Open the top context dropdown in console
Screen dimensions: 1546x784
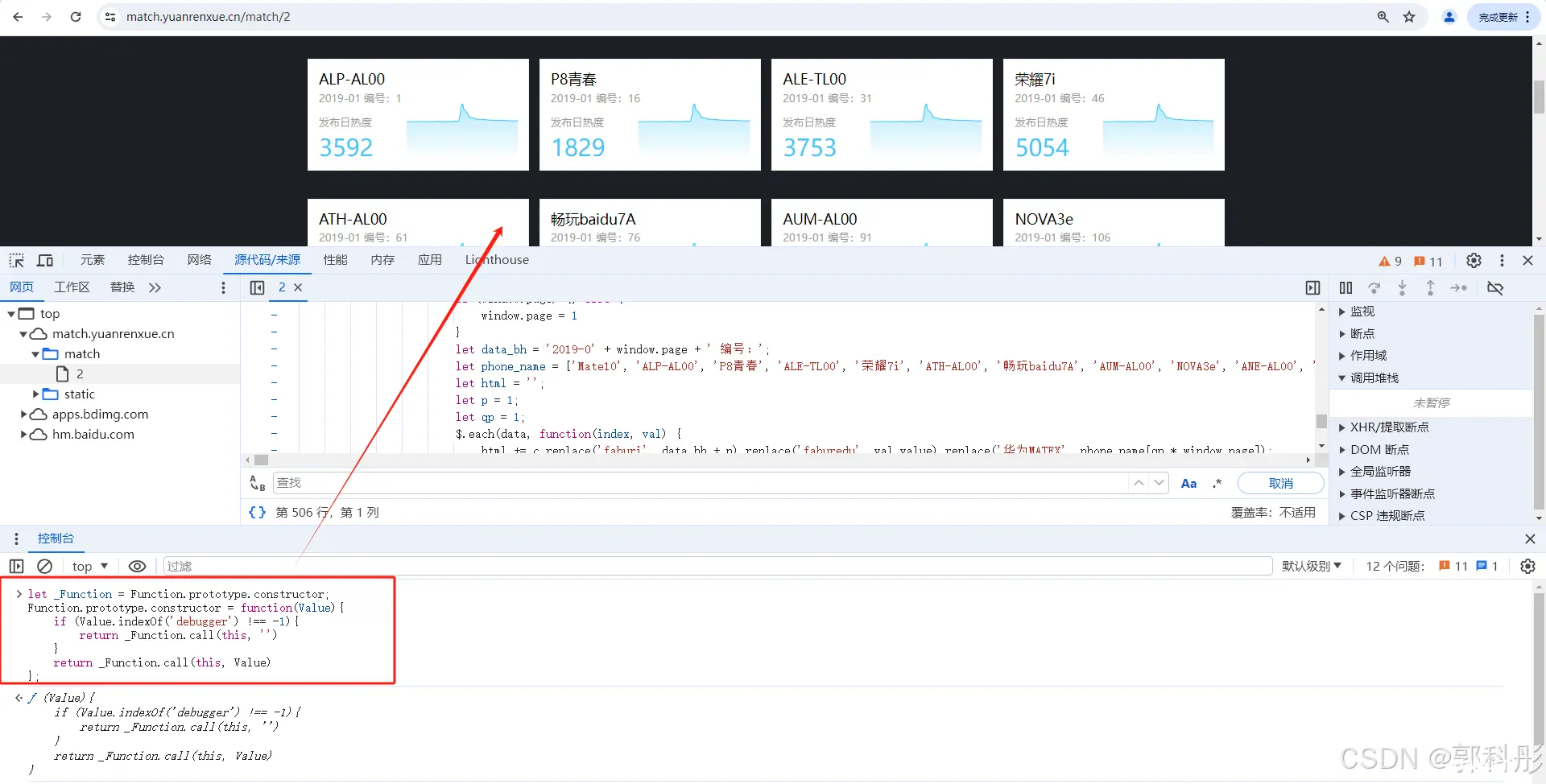click(90, 567)
